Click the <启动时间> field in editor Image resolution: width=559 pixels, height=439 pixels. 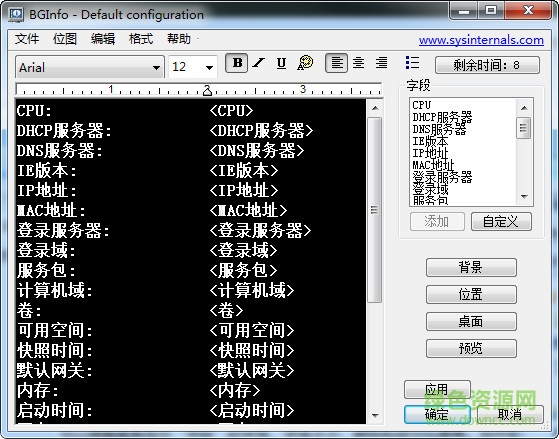click(x=252, y=410)
